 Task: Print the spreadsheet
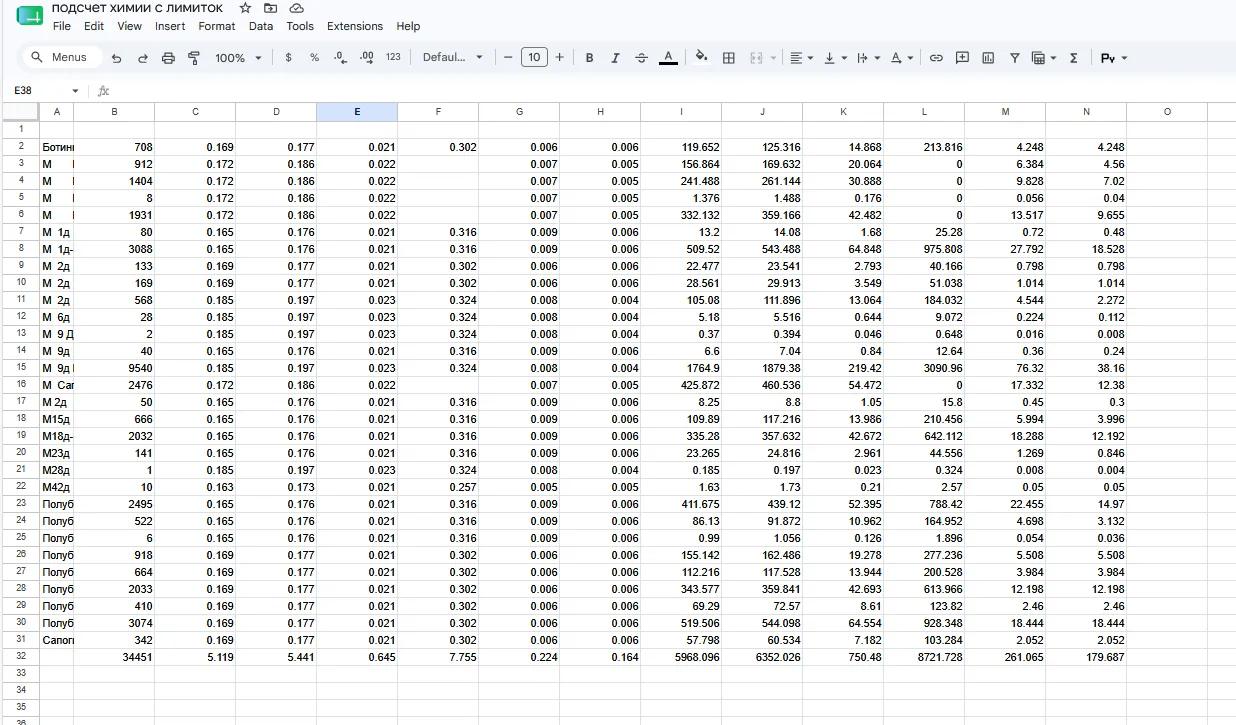tap(168, 58)
